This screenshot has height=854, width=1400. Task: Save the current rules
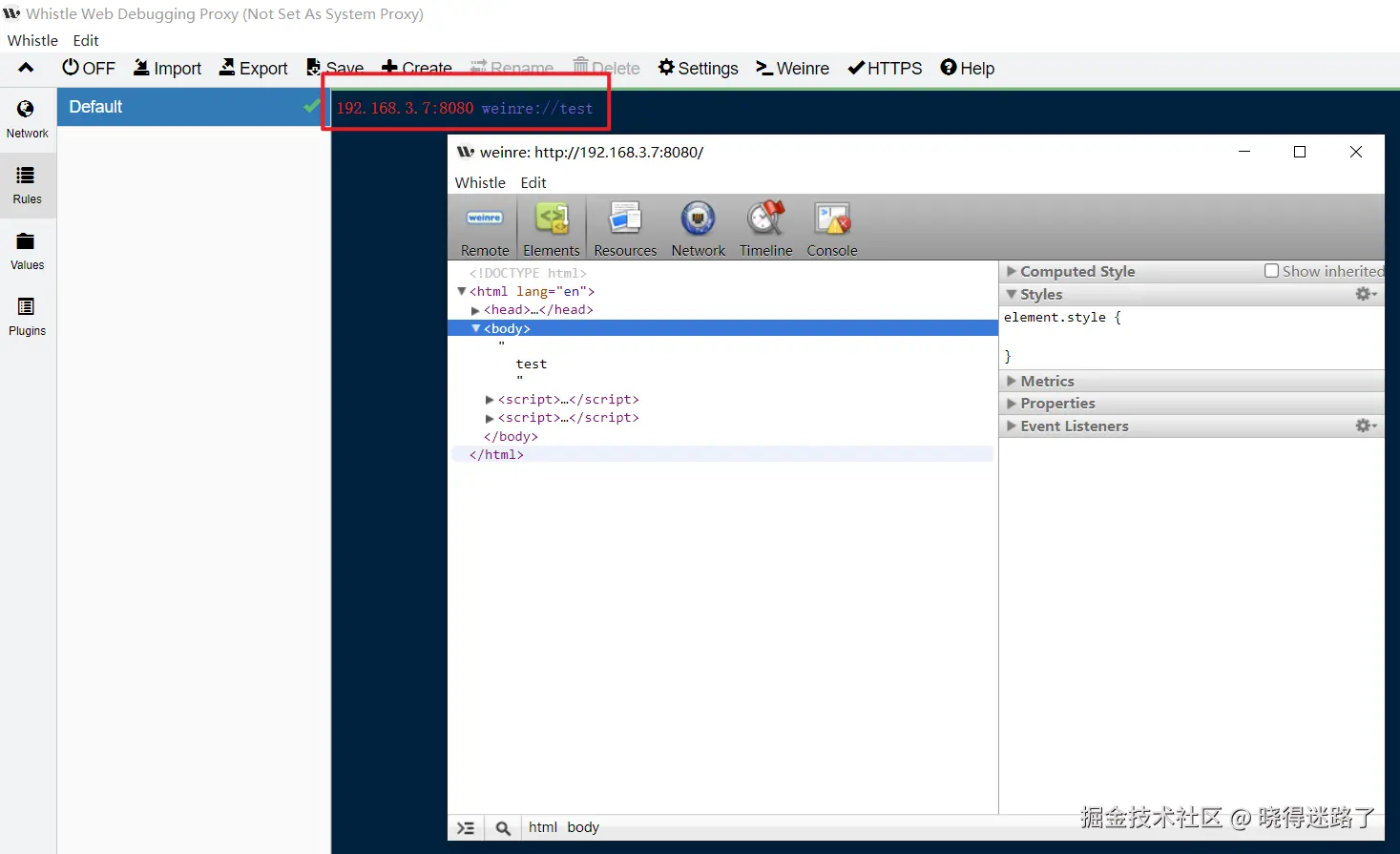pos(335,68)
